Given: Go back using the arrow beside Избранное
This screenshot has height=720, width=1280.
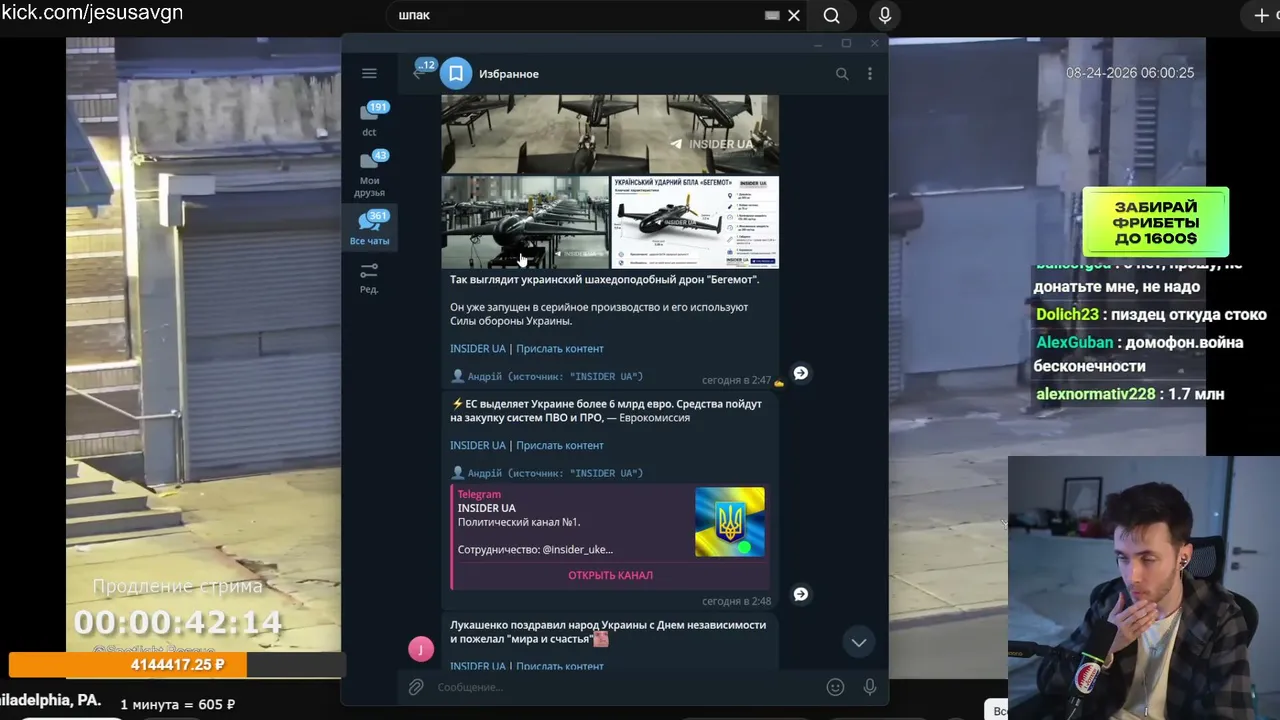Looking at the screenshot, I should coord(419,73).
